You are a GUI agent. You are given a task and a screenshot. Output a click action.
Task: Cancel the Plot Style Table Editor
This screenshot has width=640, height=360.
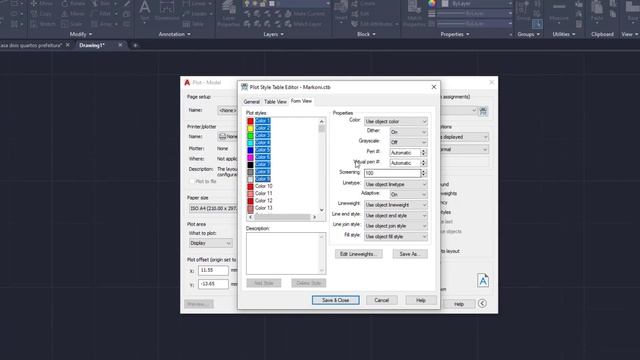pyautogui.click(x=382, y=300)
